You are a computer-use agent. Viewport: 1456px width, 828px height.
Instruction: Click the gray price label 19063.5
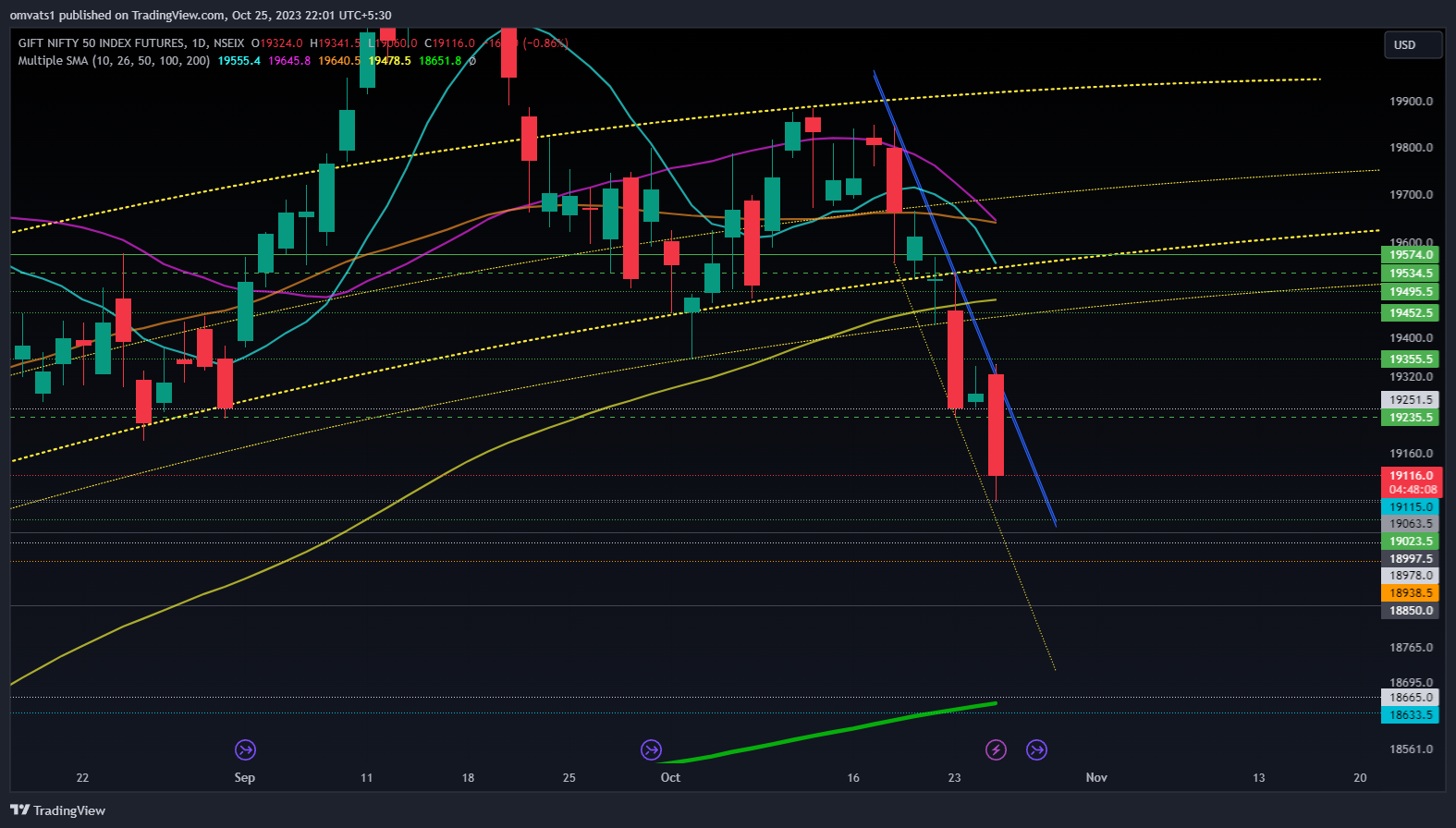1412,524
